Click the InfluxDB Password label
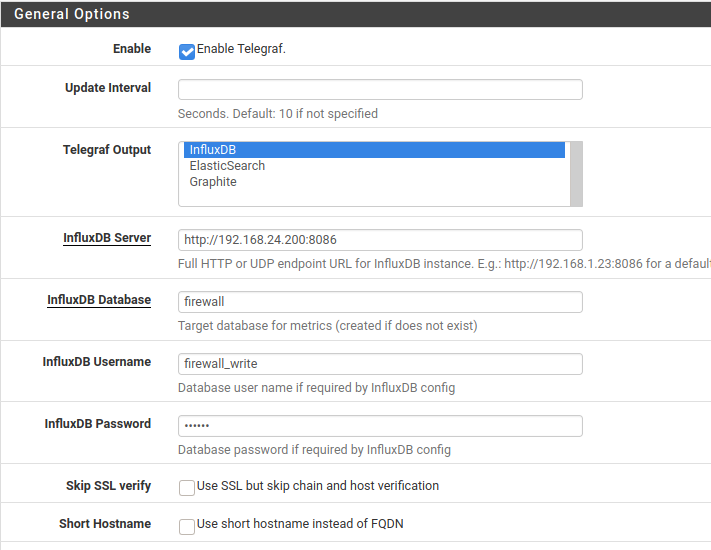This screenshot has height=550, width=711. point(97,424)
